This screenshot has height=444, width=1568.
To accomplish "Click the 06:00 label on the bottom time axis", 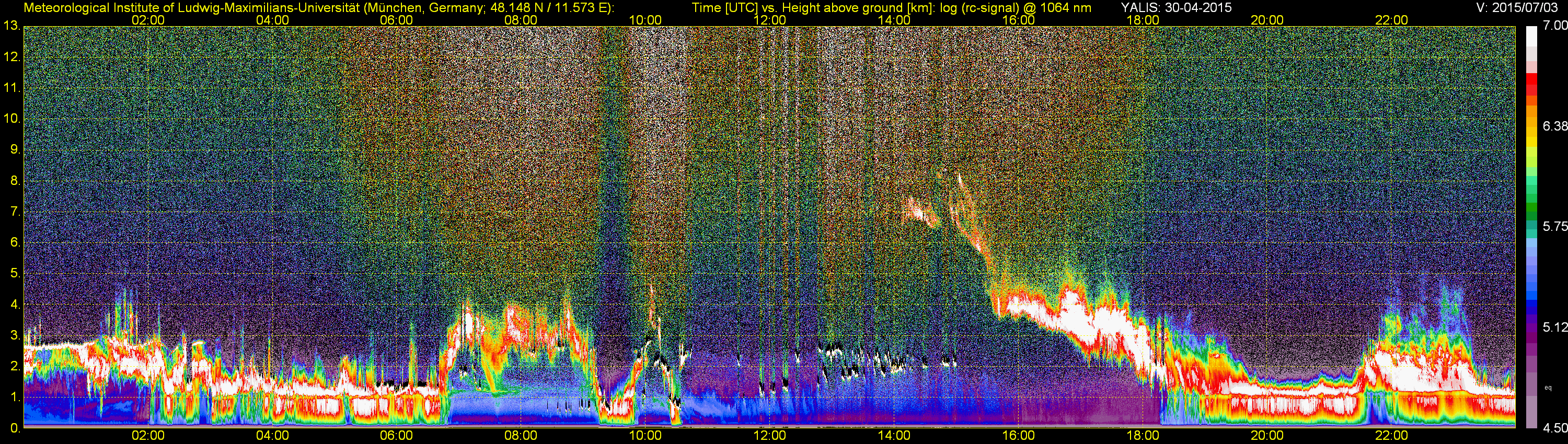I will click(396, 436).
